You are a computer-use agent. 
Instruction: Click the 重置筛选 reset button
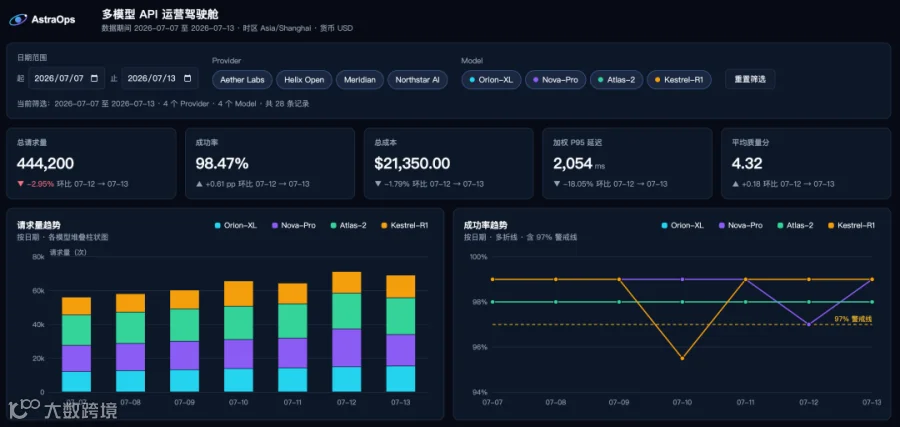750,79
